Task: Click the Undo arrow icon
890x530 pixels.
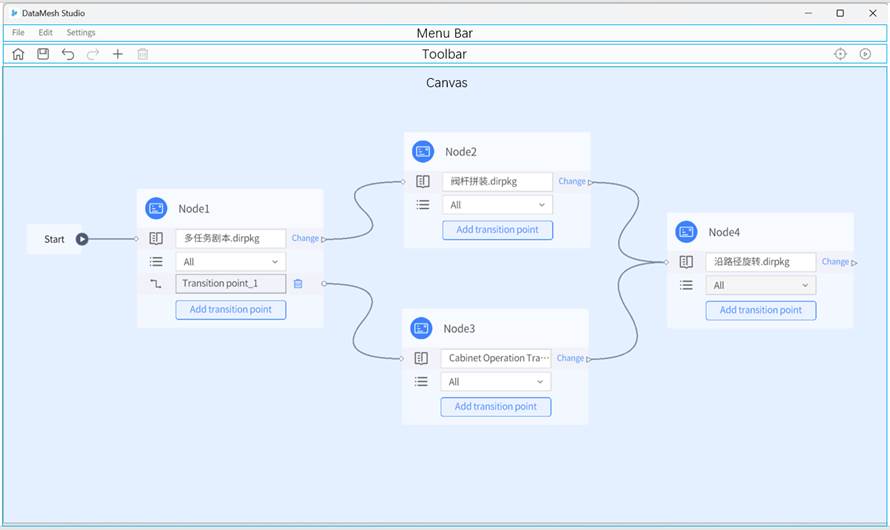Action: pos(68,54)
